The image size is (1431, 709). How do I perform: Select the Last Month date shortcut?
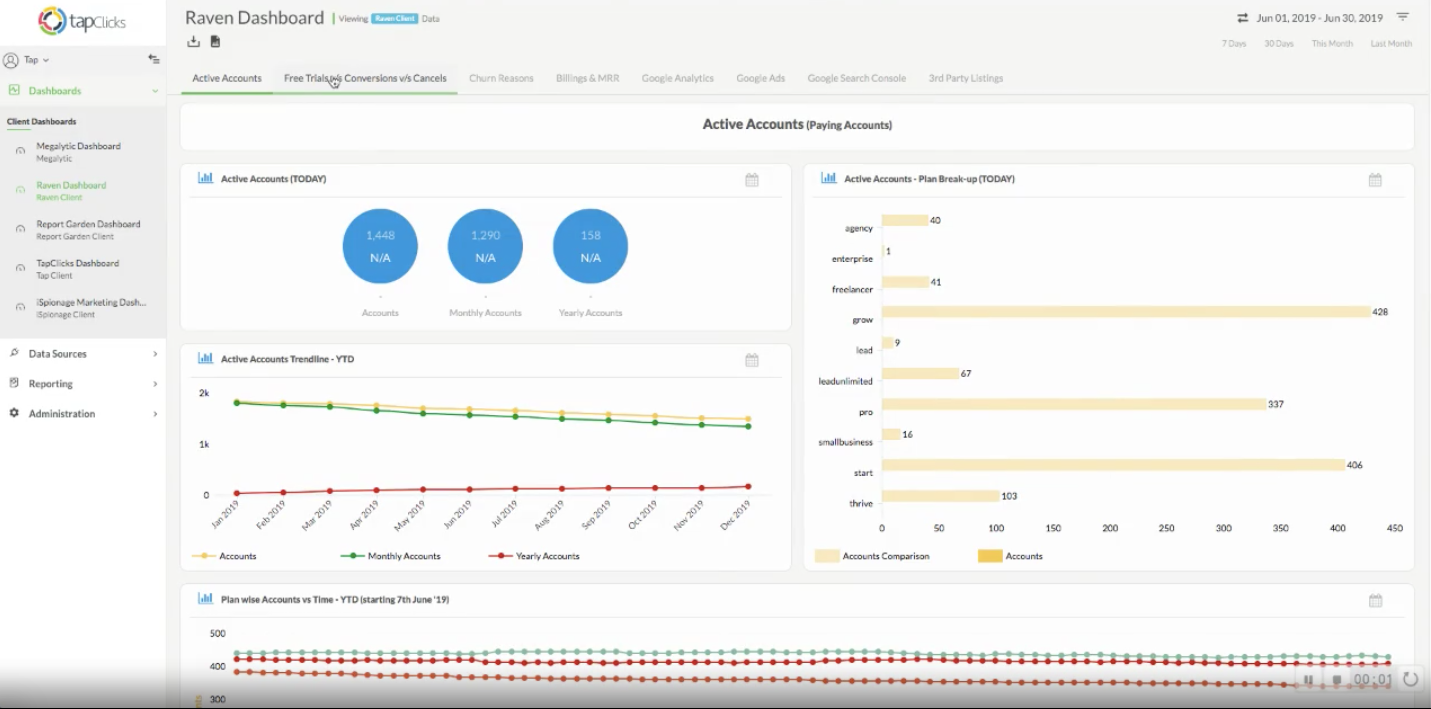[x=1391, y=44]
